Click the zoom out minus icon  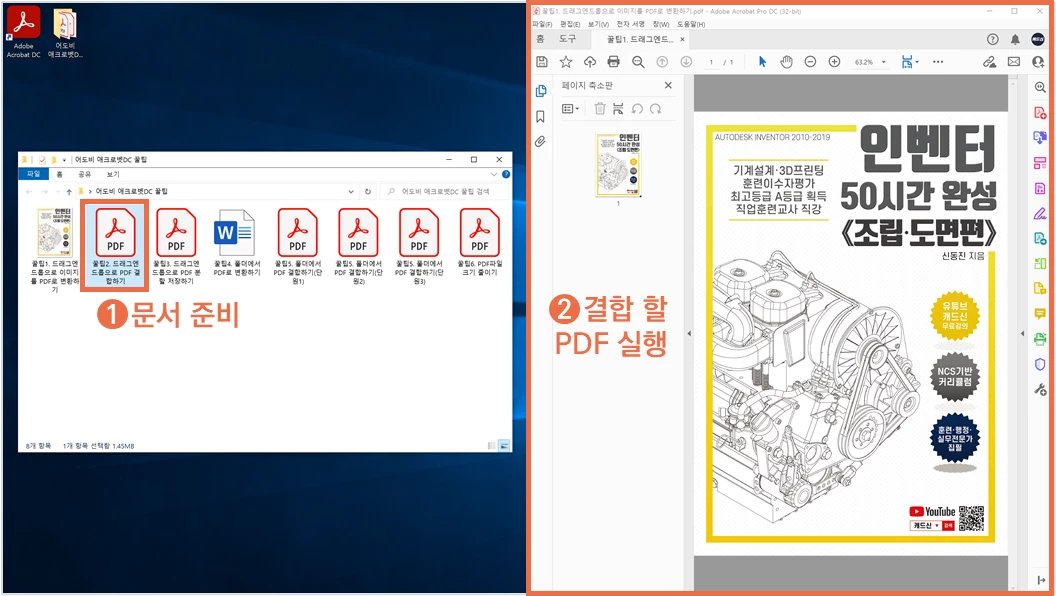(x=810, y=62)
